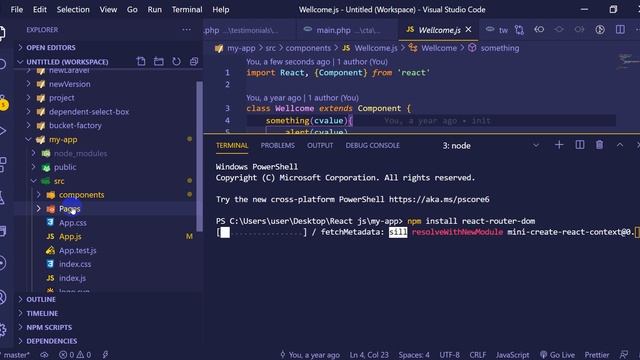
Task: Switch to the PROBLEMS tab
Action: pyautogui.click(x=278, y=145)
